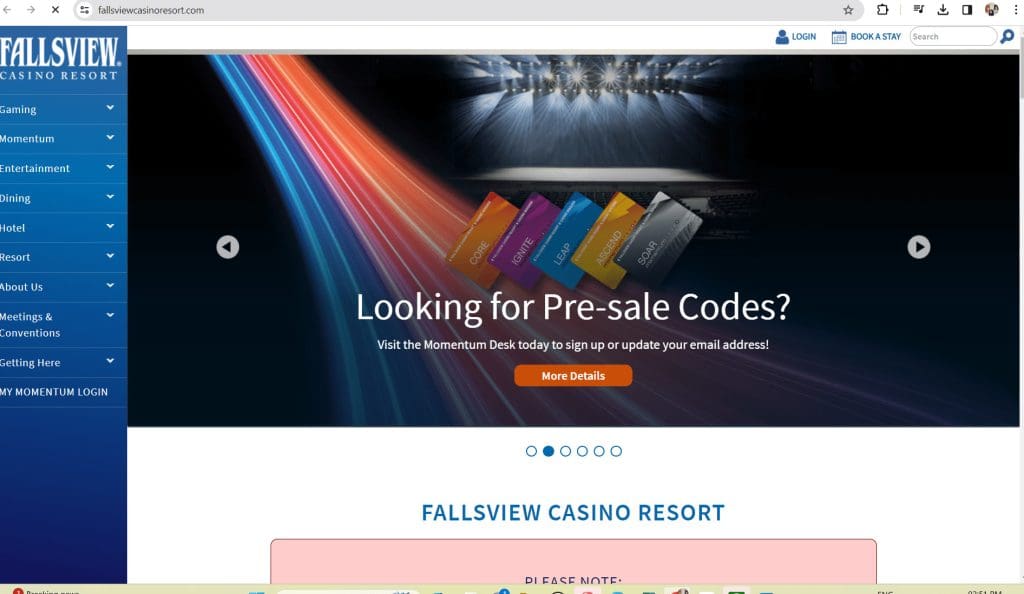Screen dimensions: 1024x594
Task: Click the Book a Stay calendar icon
Action: tap(839, 37)
